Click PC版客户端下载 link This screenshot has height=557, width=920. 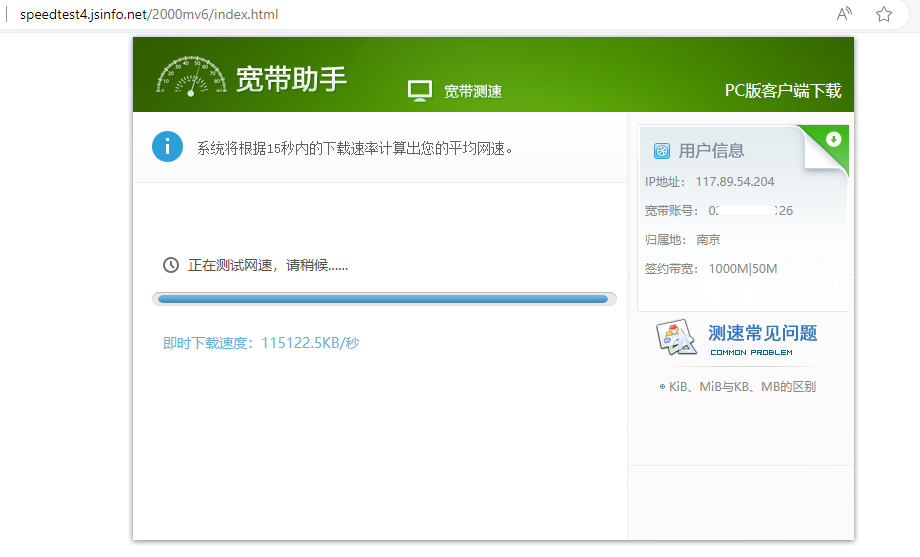coord(783,91)
